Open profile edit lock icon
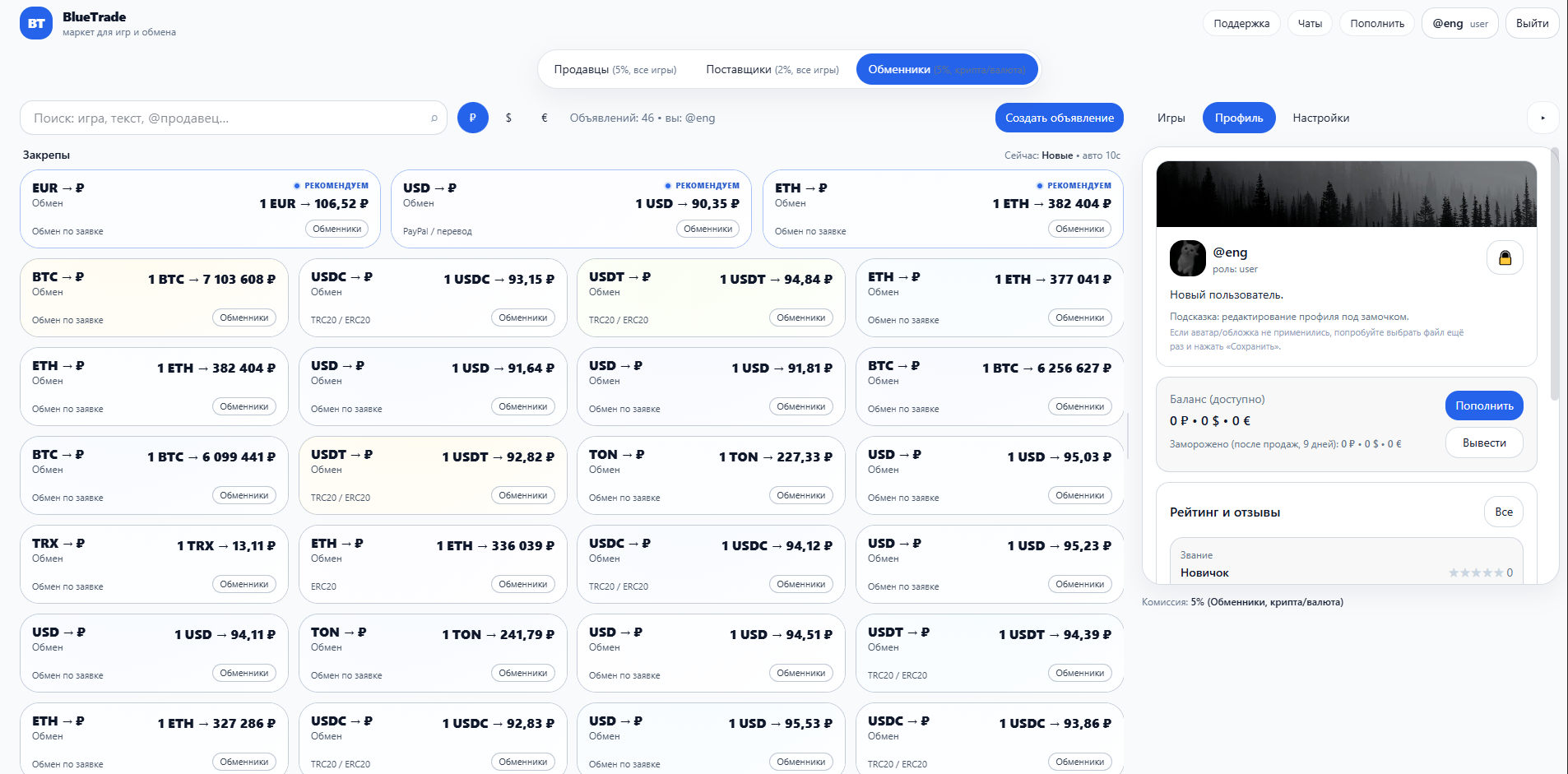The image size is (1568, 774). [1505, 257]
